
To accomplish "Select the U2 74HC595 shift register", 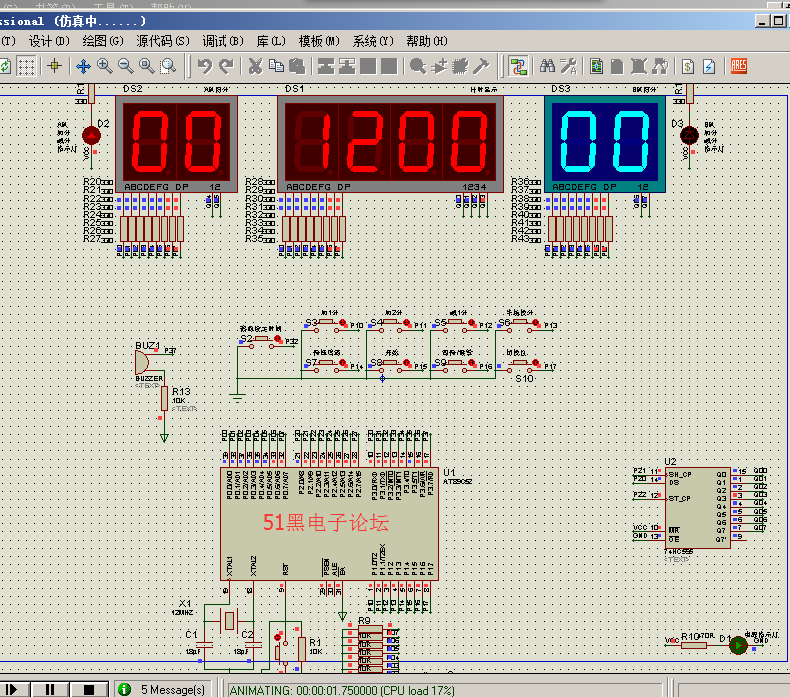I will (x=698, y=508).
